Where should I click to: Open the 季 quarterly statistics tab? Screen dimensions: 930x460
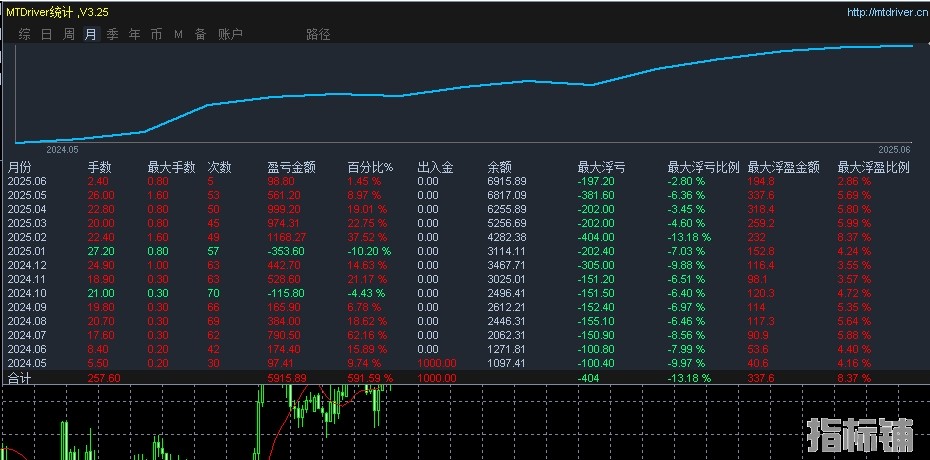coord(113,34)
